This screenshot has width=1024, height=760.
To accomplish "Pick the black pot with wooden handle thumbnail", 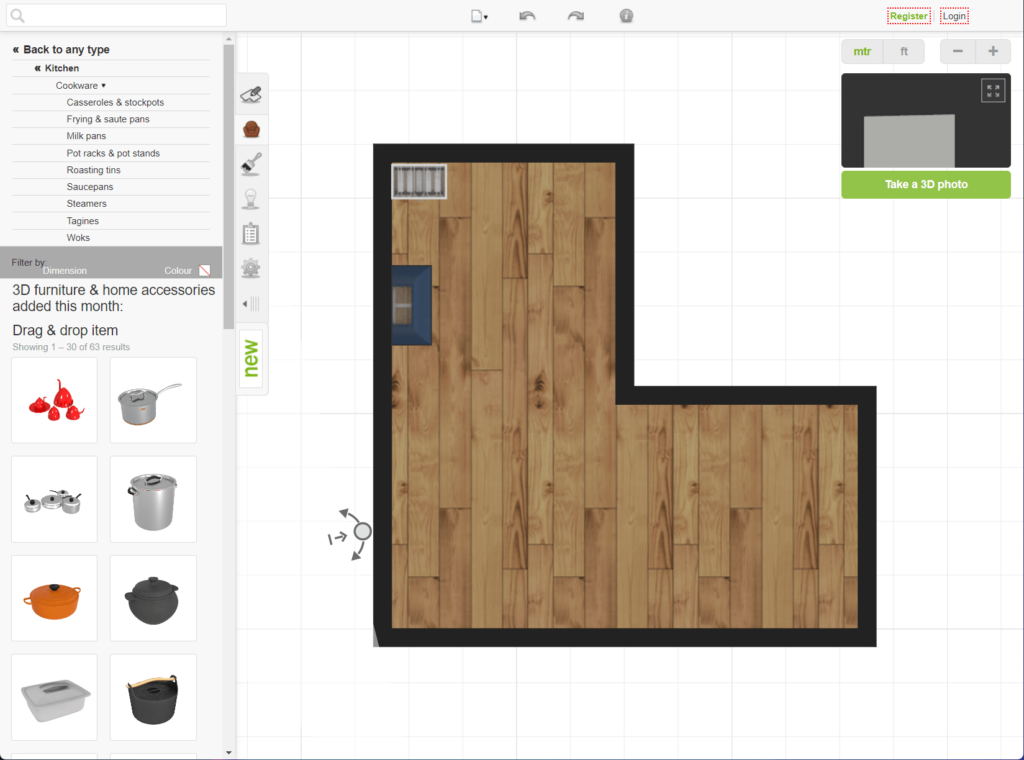I will click(x=153, y=698).
